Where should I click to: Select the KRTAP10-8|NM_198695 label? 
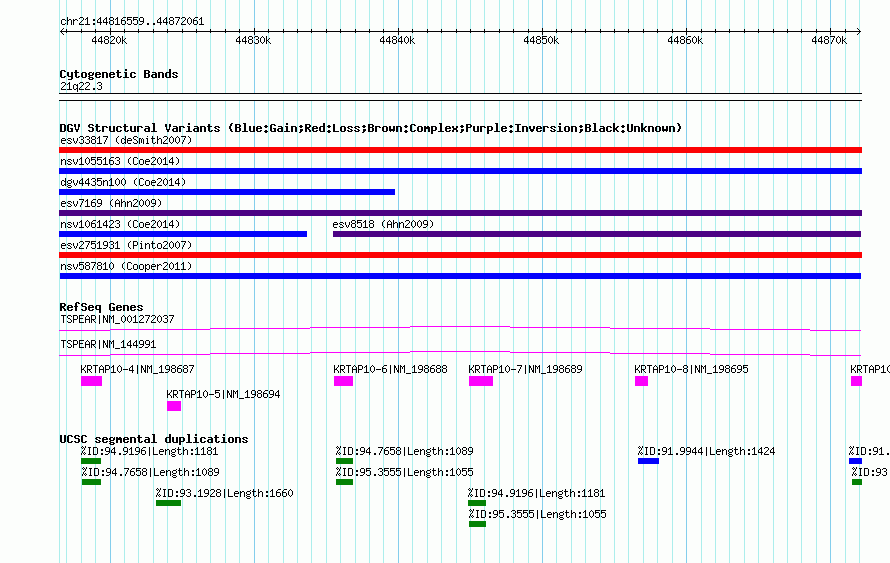691,369
